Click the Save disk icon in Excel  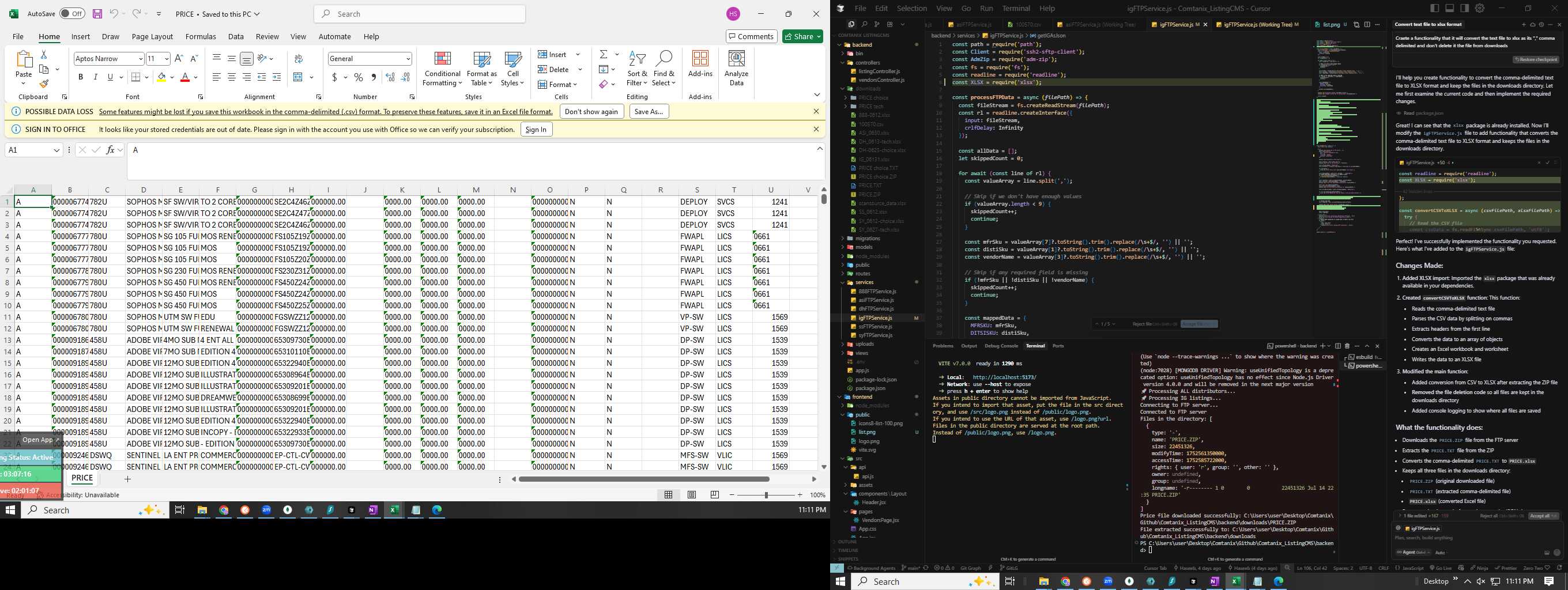pyautogui.click(x=97, y=13)
